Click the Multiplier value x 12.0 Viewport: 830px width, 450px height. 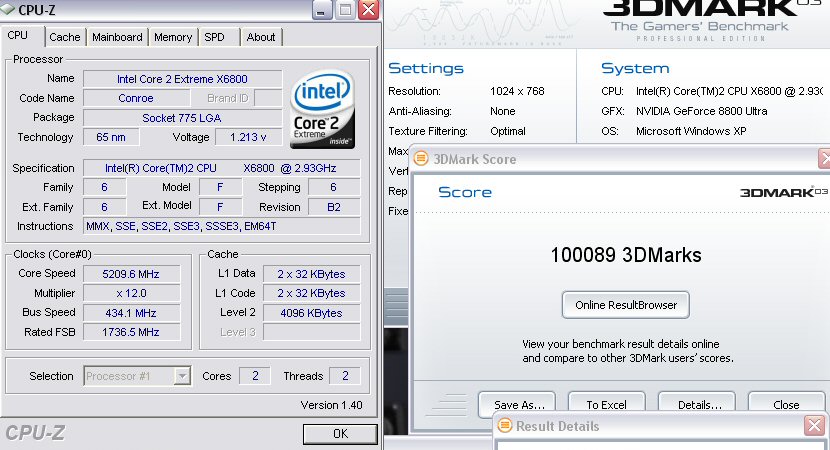pyautogui.click(x=131, y=293)
